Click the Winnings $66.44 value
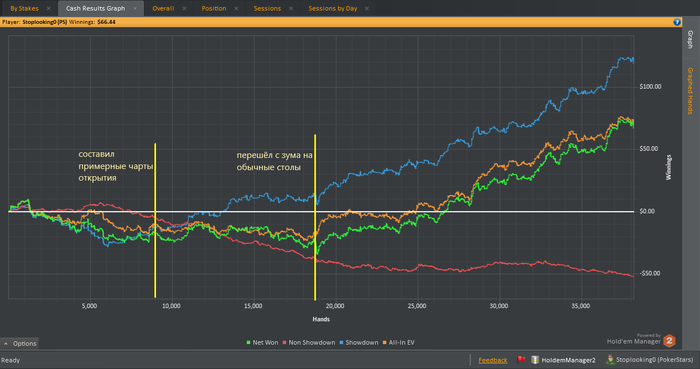Screen dimensions: 700x369 point(106,22)
